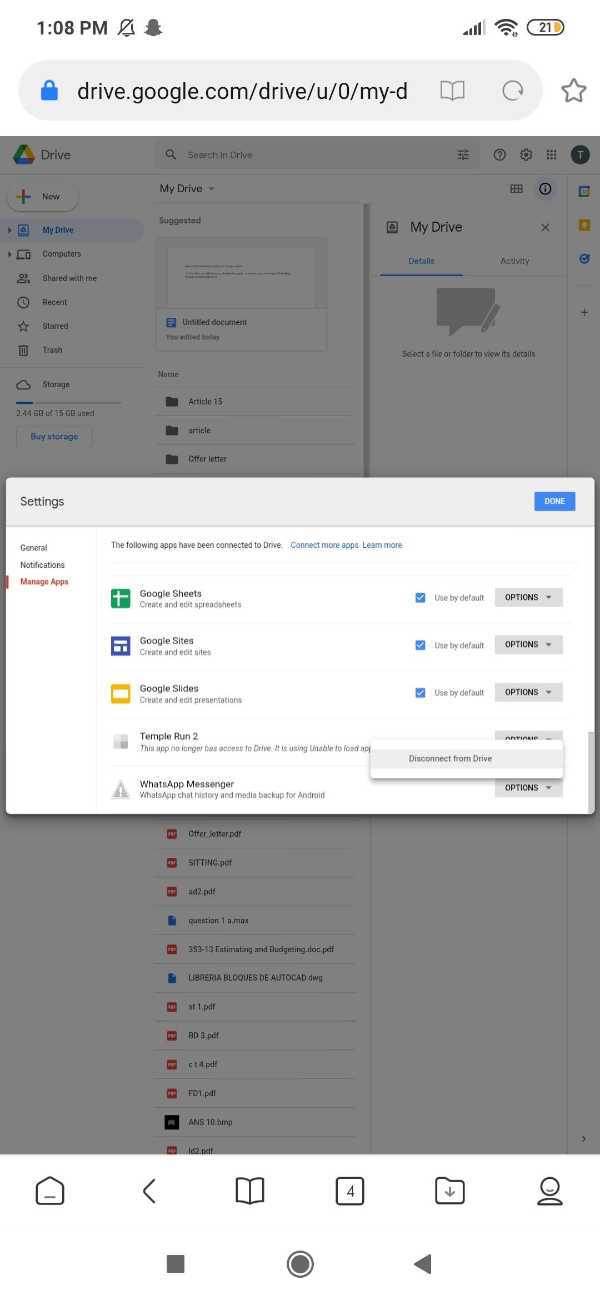
Task: Open the Google apps grid icon
Action: coord(552,155)
